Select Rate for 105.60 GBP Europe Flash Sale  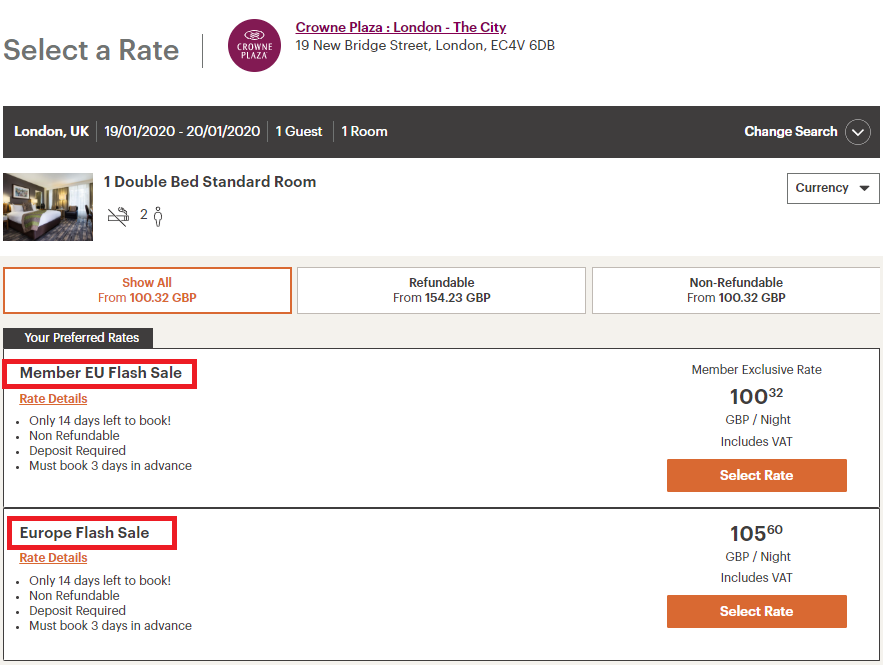[x=756, y=612]
